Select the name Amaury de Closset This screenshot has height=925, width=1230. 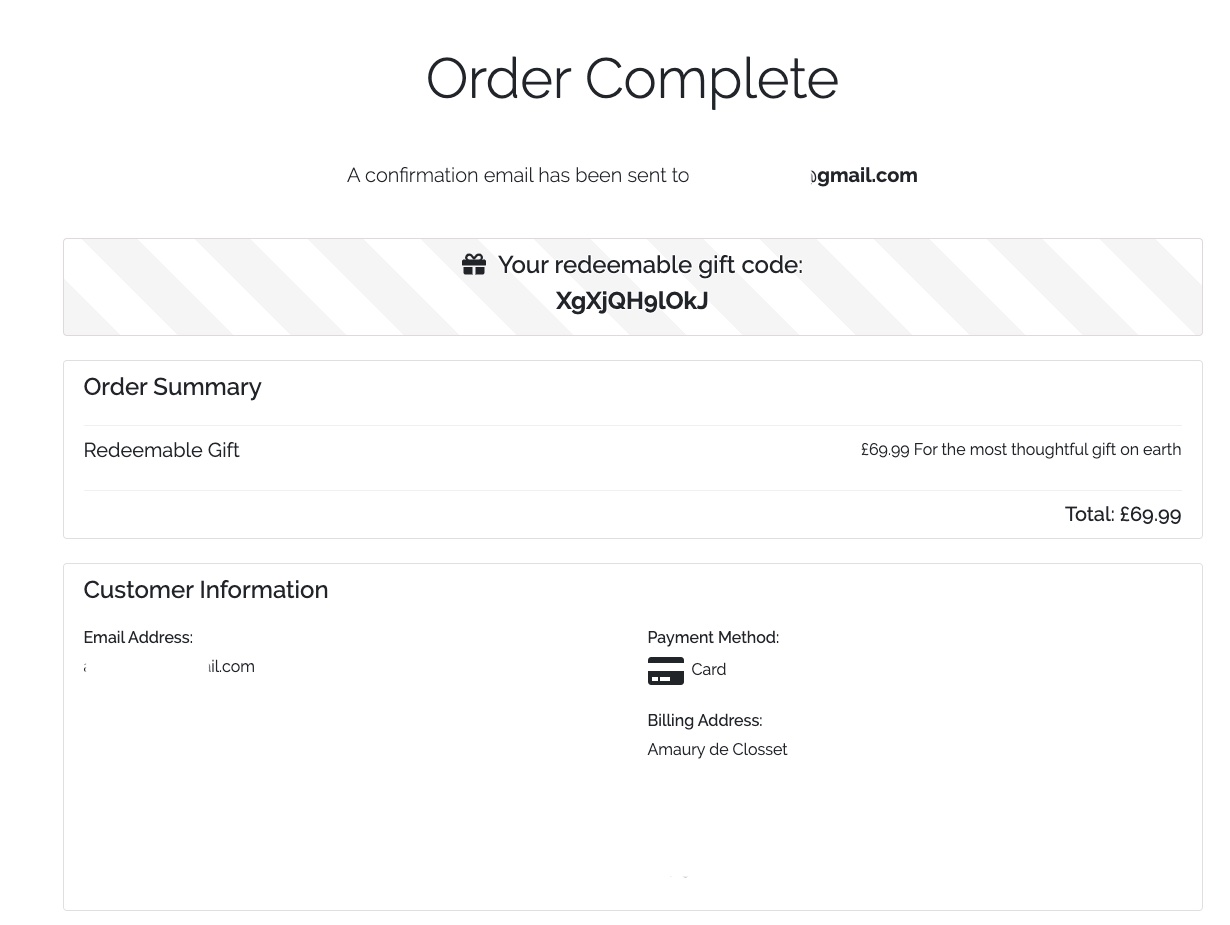point(717,750)
